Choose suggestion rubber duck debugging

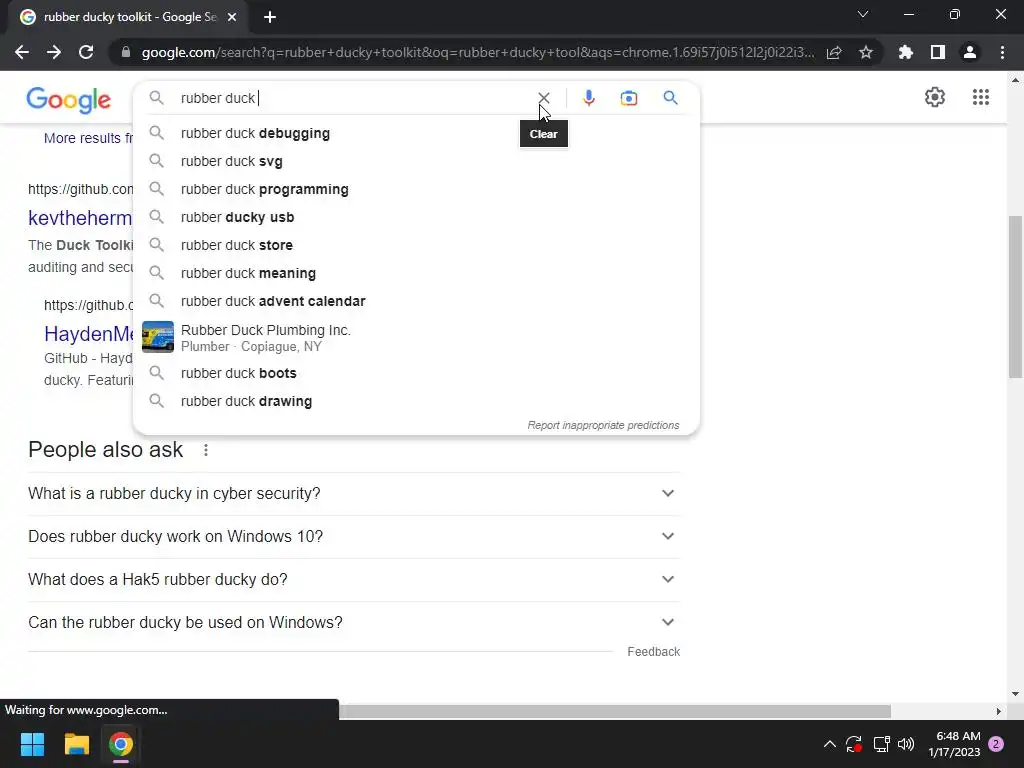click(x=415, y=133)
